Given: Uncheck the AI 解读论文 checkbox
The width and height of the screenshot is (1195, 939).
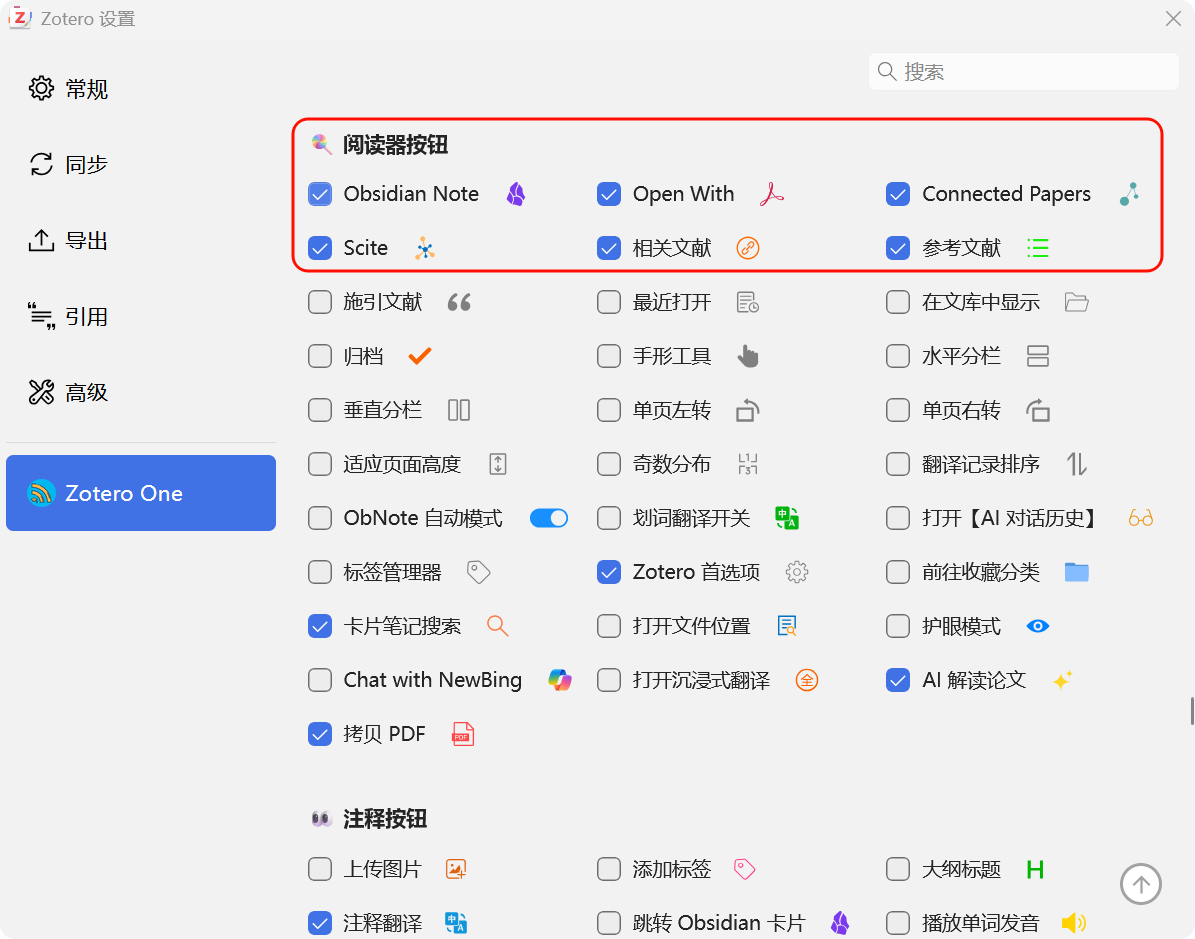Looking at the screenshot, I should 898,680.
